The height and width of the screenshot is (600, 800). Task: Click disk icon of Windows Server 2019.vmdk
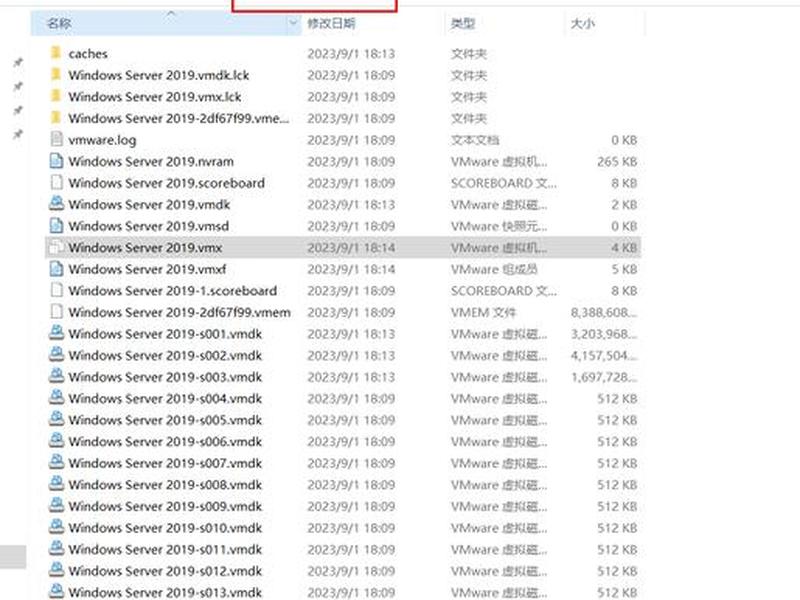[57, 204]
